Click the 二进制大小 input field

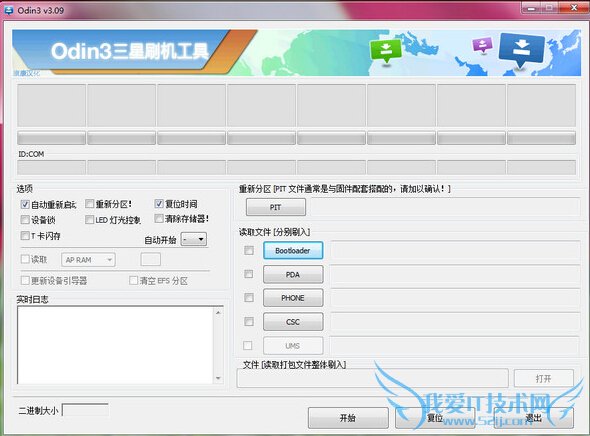85,410
